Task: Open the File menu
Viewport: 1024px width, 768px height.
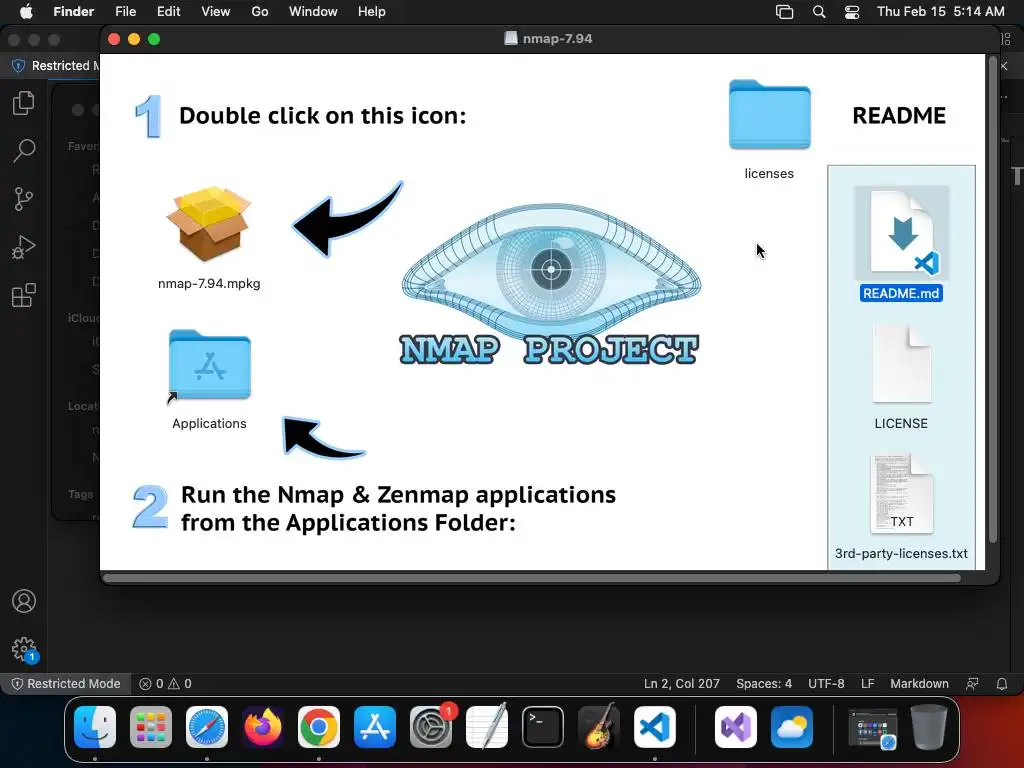Action: click(x=125, y=12)
